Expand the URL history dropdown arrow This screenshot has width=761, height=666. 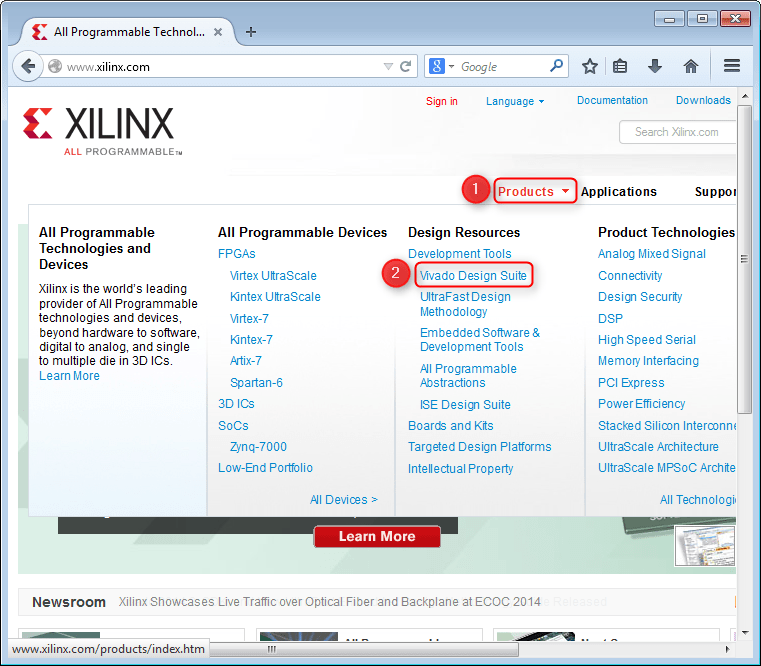pos(388,67)
